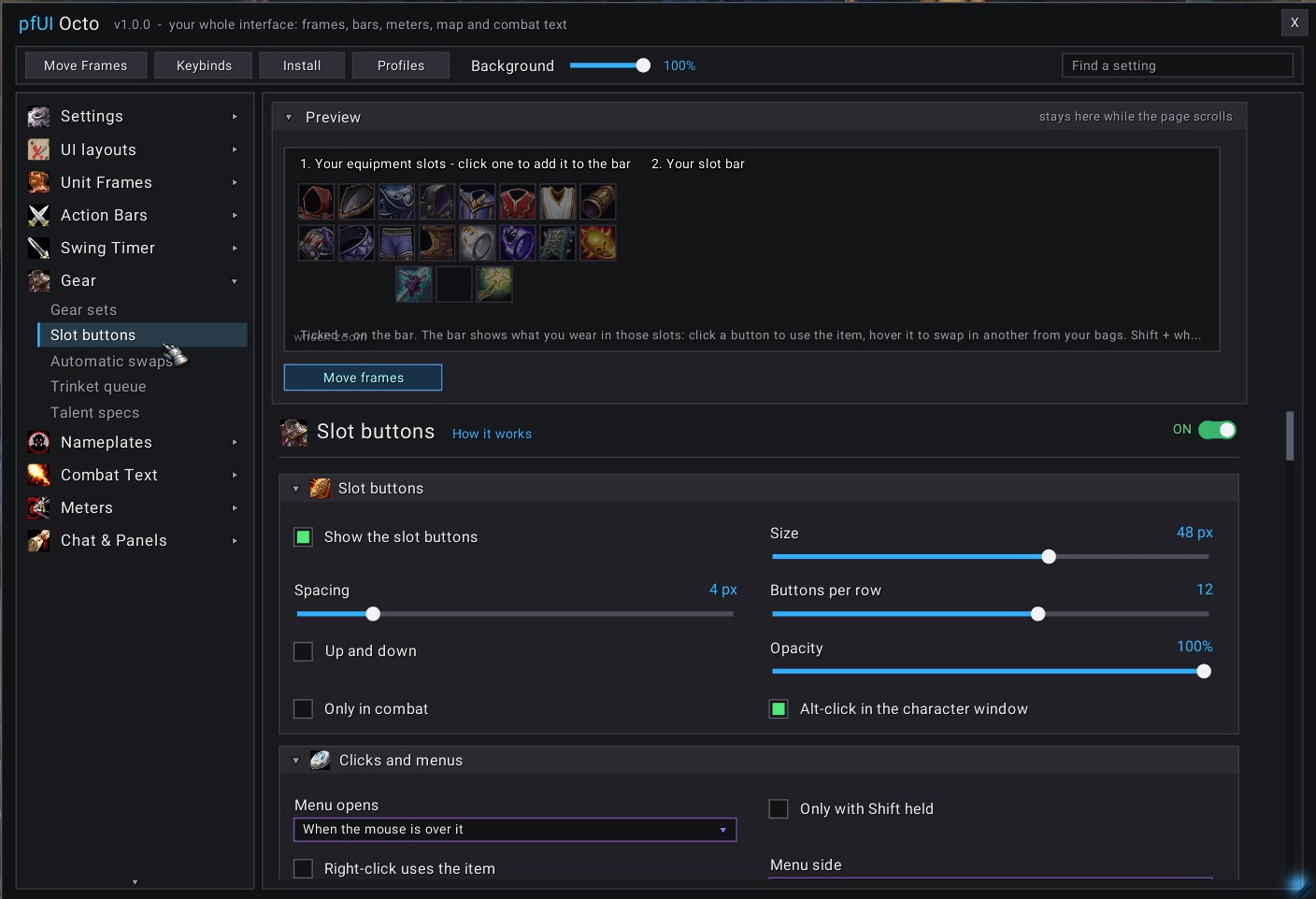
Task: Add the blue shoulder armor slot
Action: [x=396, y=202]
